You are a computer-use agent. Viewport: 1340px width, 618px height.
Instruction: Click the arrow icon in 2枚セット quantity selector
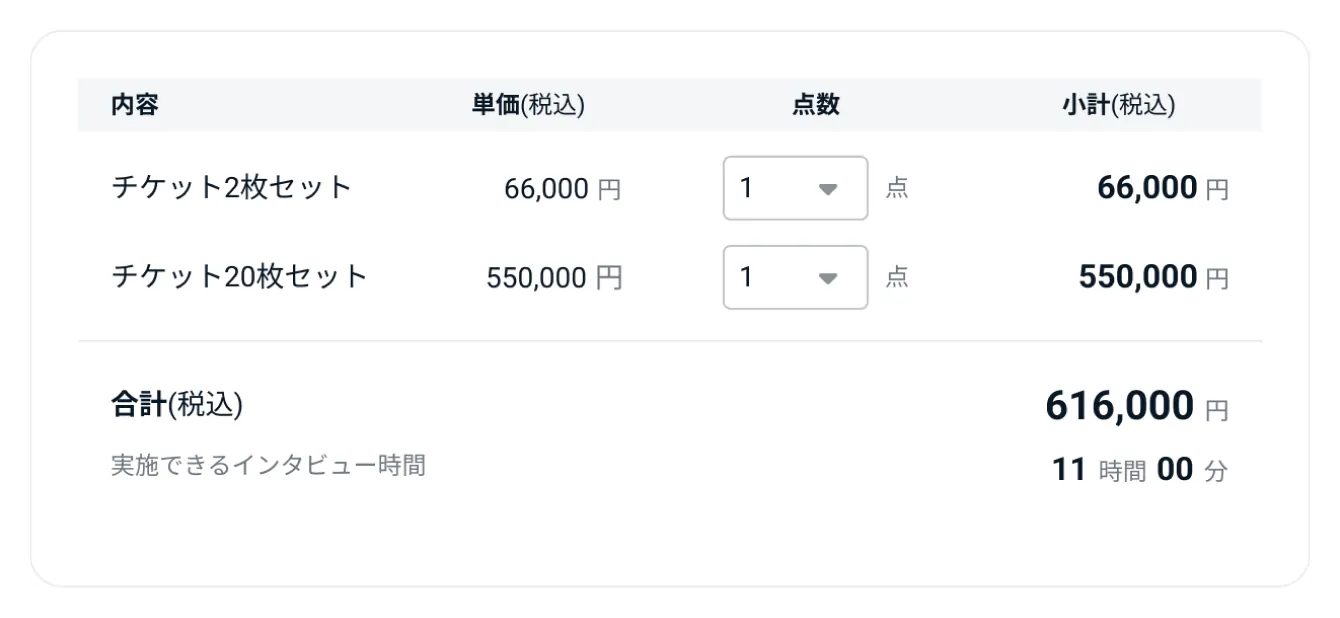point(828,189)
